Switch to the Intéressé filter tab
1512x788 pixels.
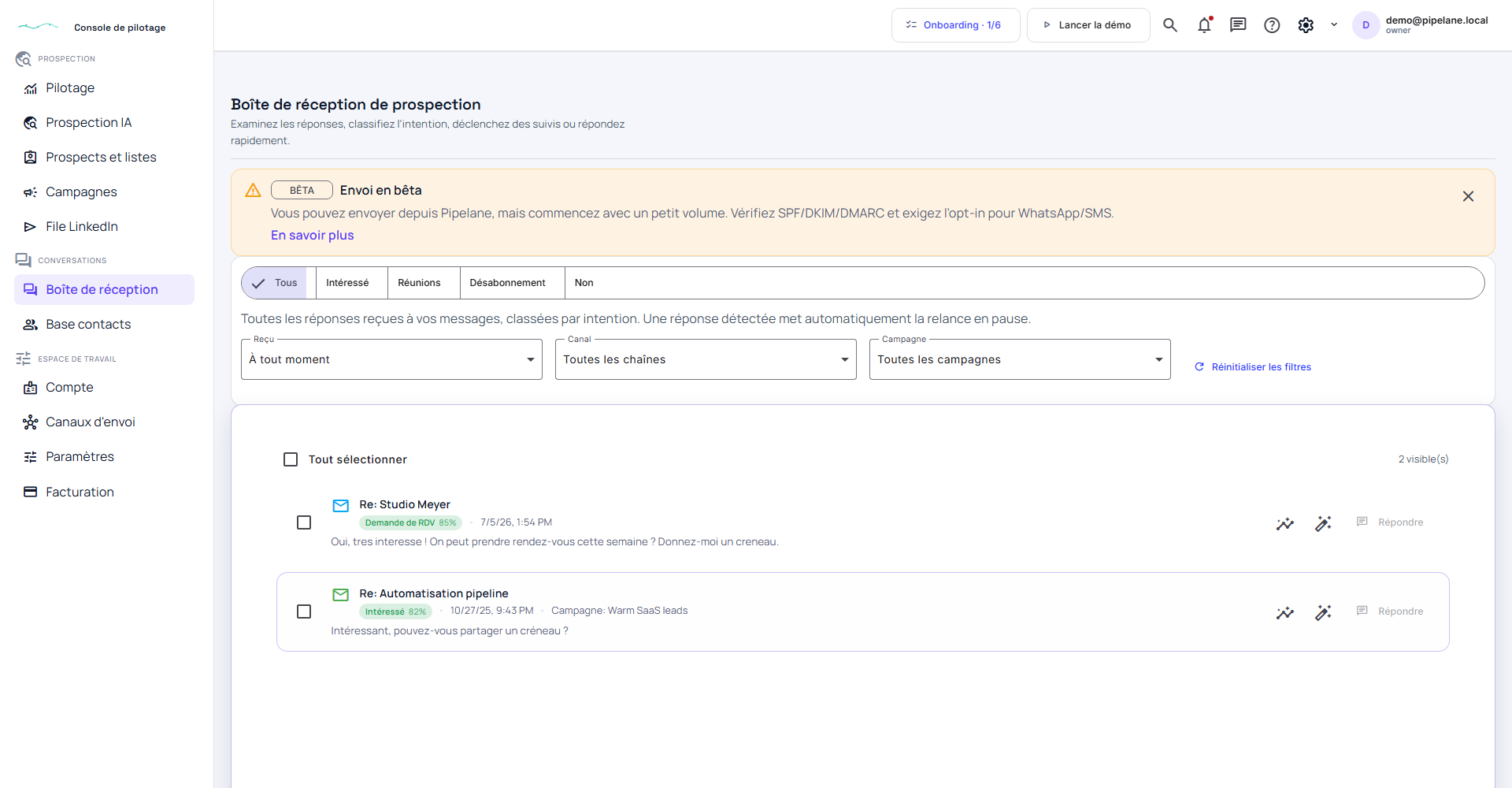coord(347,283)
